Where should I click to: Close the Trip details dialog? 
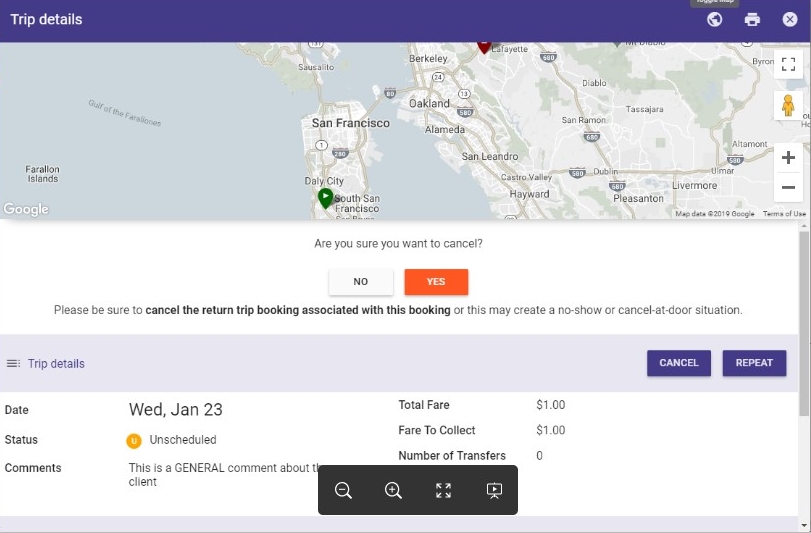[x=790, y=20]
